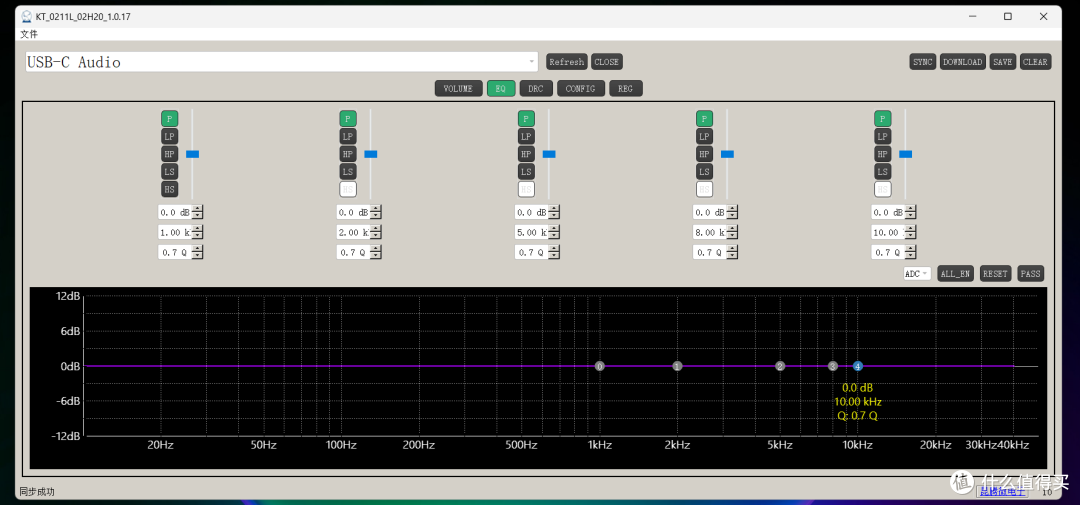The width and height of the screenshot is (1080, 505).
Task: Switch to the EQ tab
Action: [501, 89]
